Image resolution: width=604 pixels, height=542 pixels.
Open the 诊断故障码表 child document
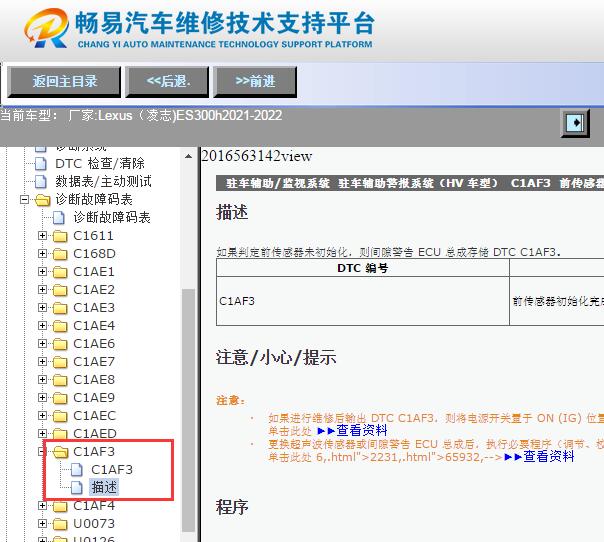tap(112, 218)
